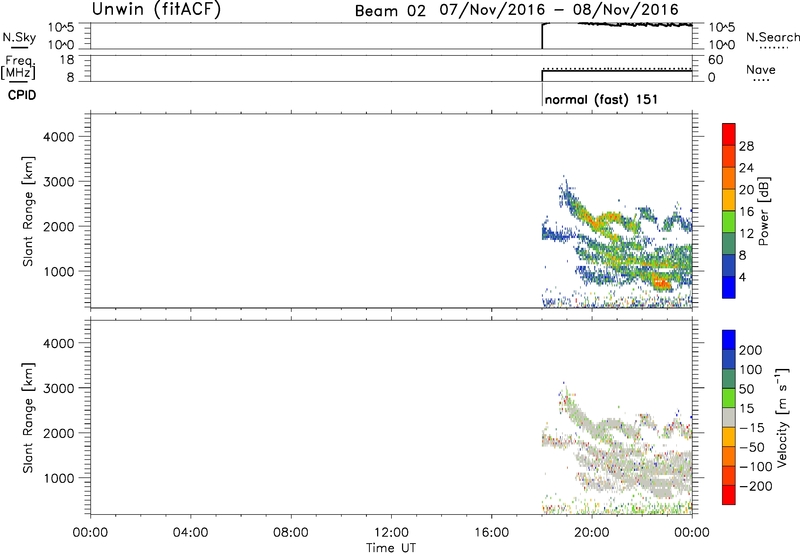Click the 'Power [dB]' color bar label
The height and width of the screenshot is (554, 800).
click(764, 211)
